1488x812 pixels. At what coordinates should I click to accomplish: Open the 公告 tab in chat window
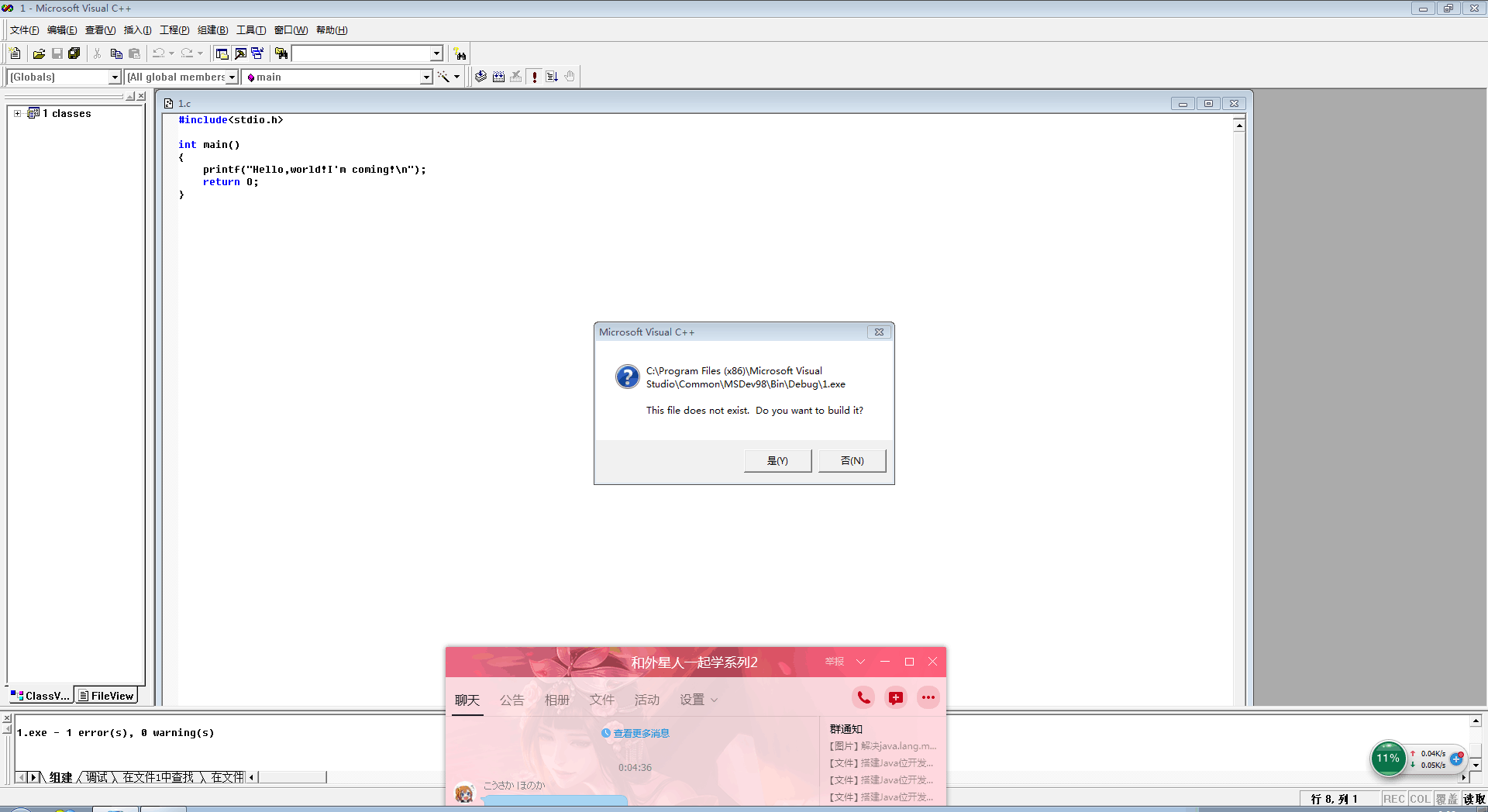click(x=512, y=700)
